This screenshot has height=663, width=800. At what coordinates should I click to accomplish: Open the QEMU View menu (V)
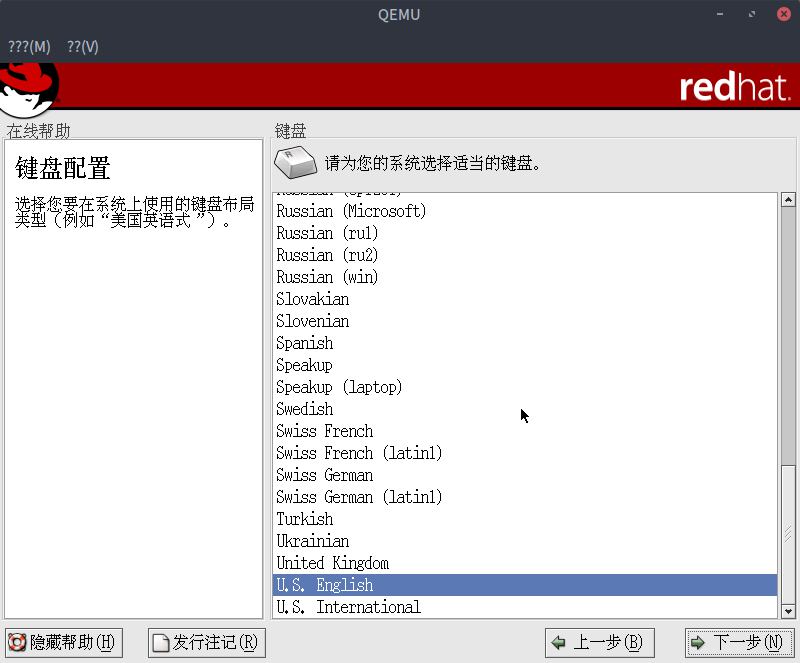pos(83,47)
